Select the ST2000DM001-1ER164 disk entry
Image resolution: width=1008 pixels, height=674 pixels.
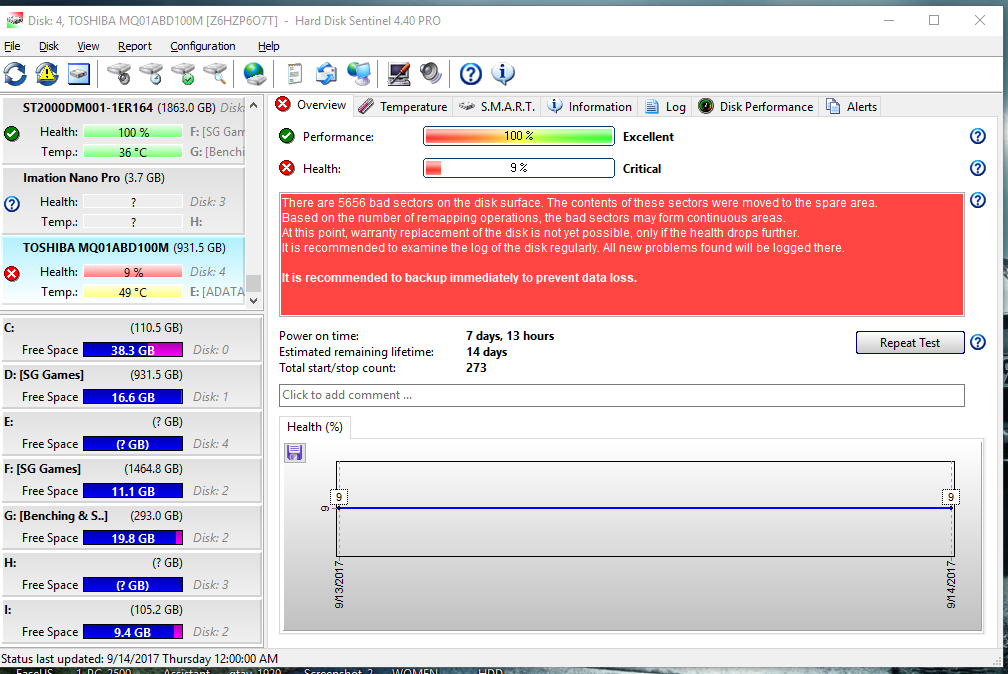tap(124, 131)
